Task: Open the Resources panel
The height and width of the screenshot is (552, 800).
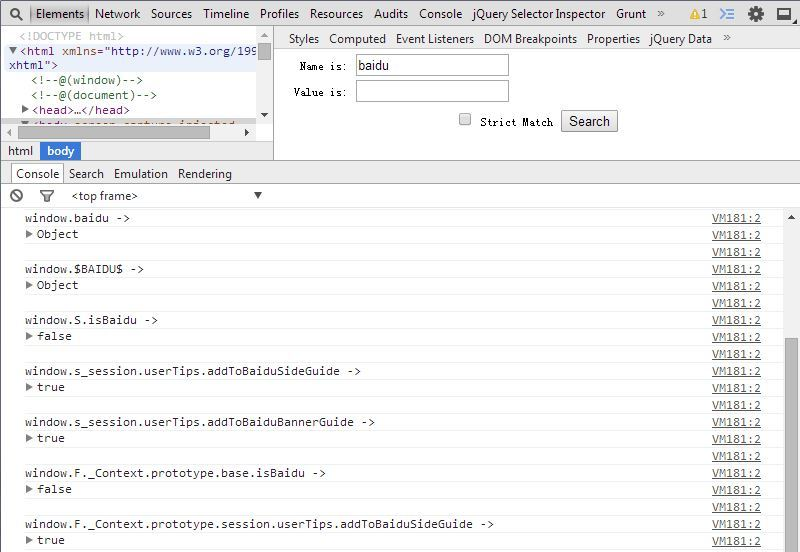Action: [x=336, y=14]
